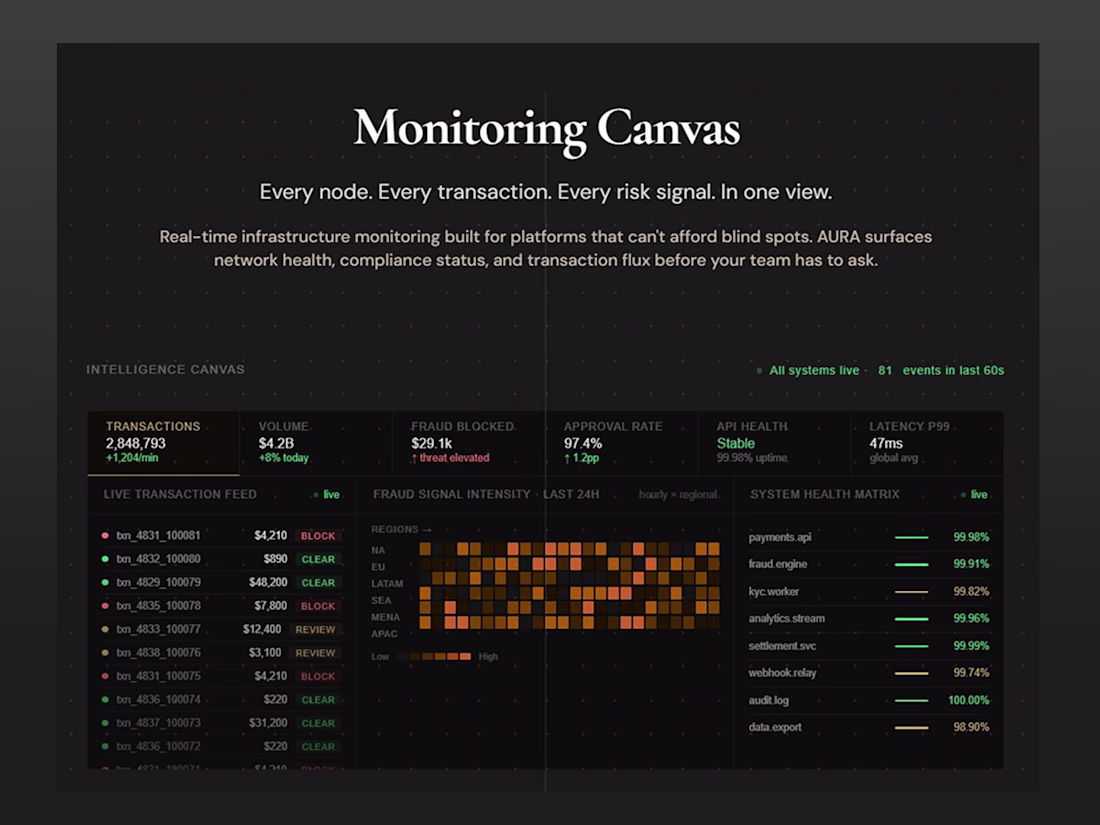Click the threat elevated indicator
Viewport: 1100px width, 825px height.
pyautogui.click(x=450, y=458)
